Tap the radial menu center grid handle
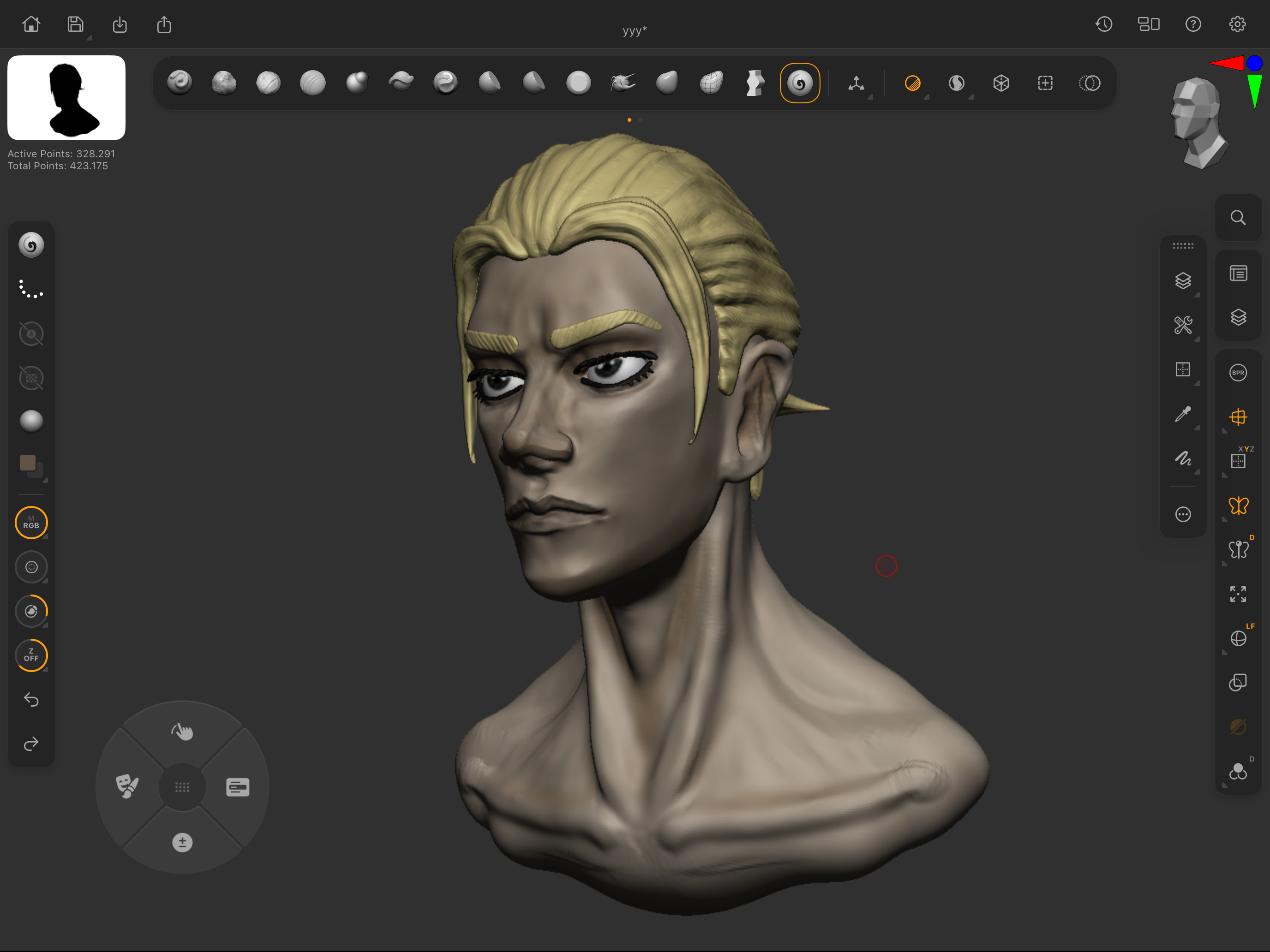This screenshot has height=952, width=1270. coord(182,787)
